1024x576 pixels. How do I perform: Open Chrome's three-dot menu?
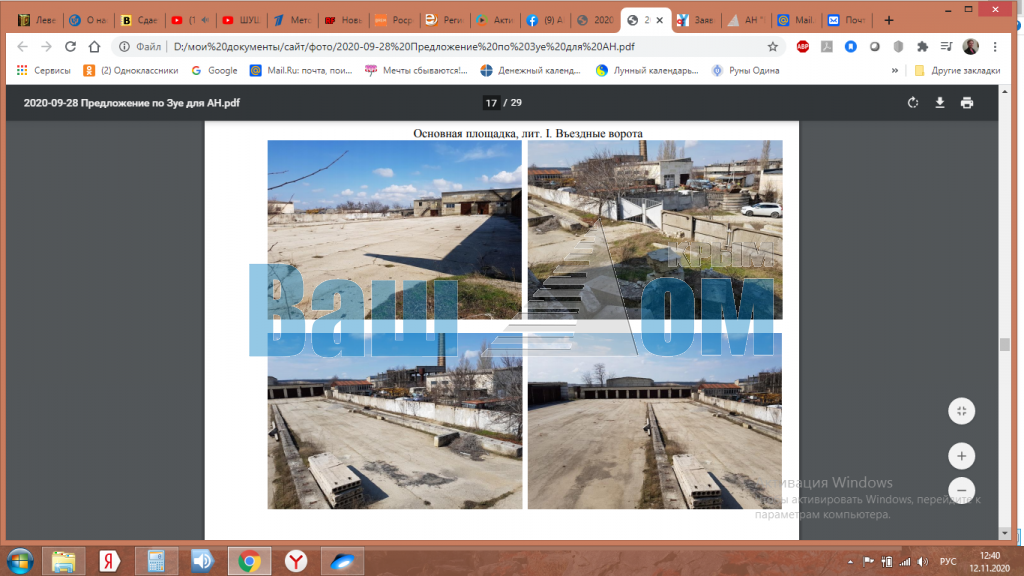(995, 46)
